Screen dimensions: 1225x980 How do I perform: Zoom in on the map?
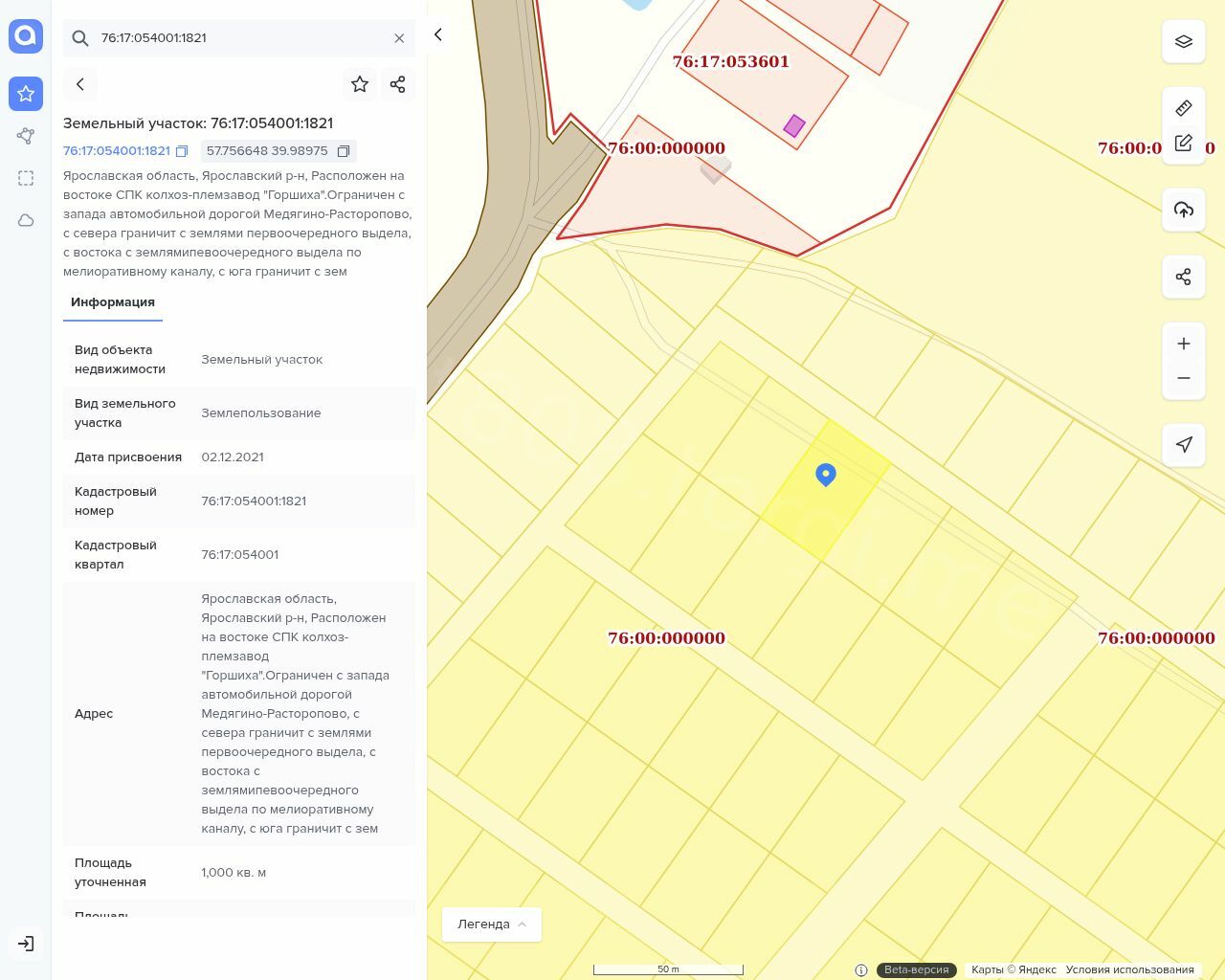[1183, 344]
